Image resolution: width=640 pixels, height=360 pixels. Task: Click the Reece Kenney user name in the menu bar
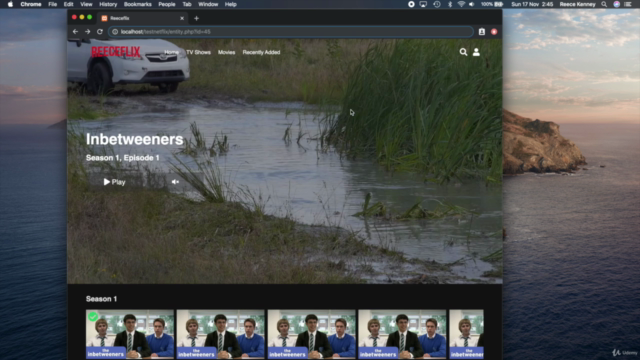click(578, 4)
